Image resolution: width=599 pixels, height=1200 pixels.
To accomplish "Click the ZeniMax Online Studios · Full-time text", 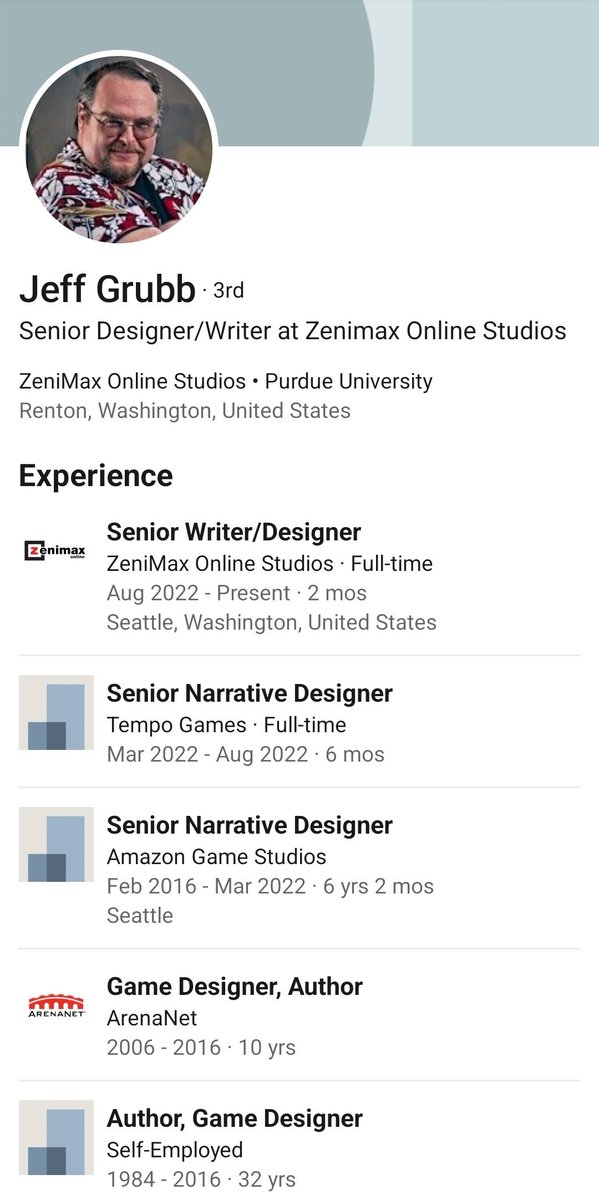I will click(x=270, y=563).
